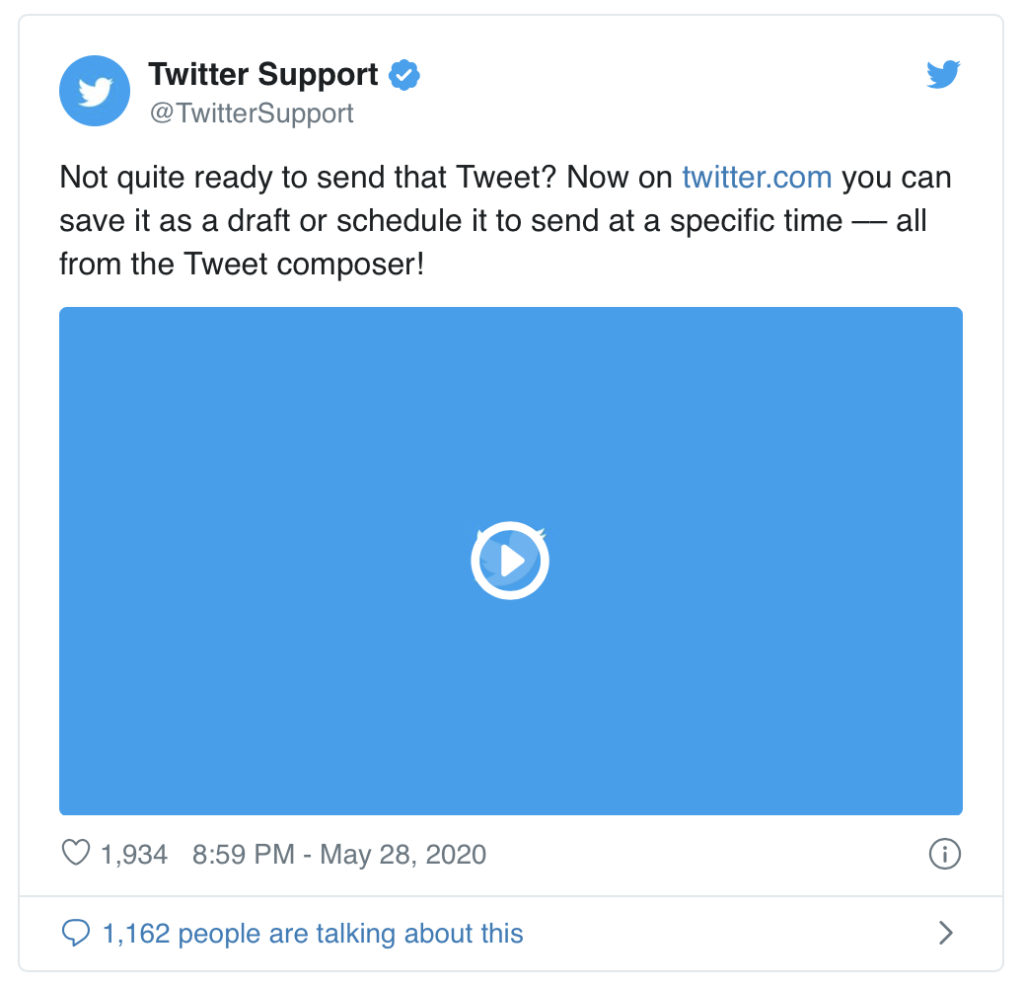
Task: Click the blue verified badge
Action: coord(404,74)
